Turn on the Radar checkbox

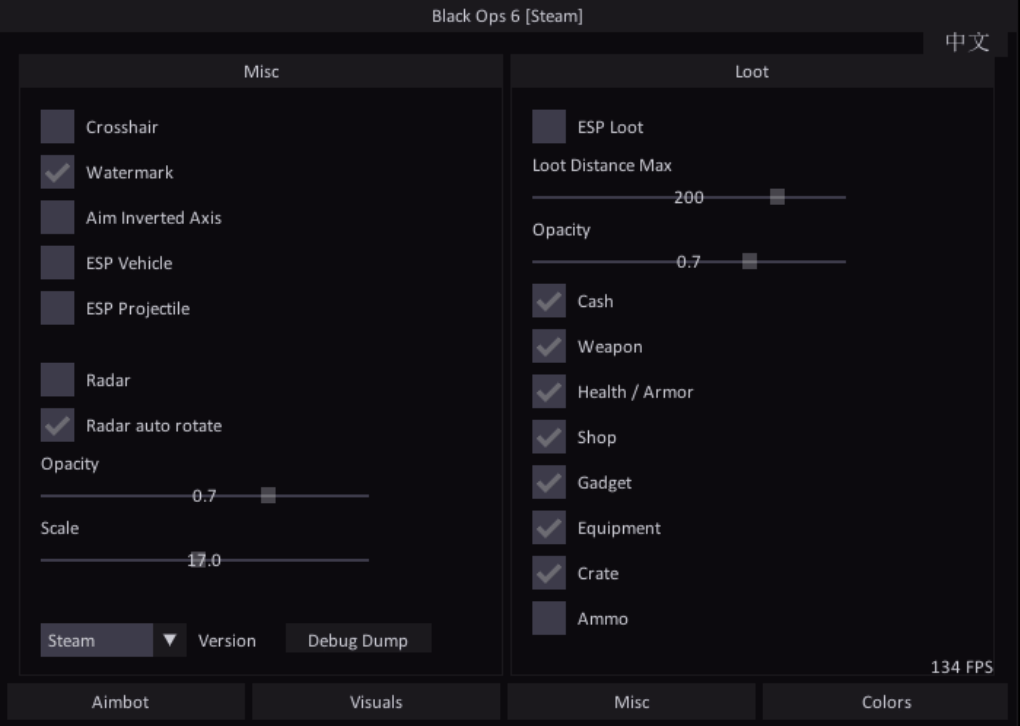click(58, 380)
